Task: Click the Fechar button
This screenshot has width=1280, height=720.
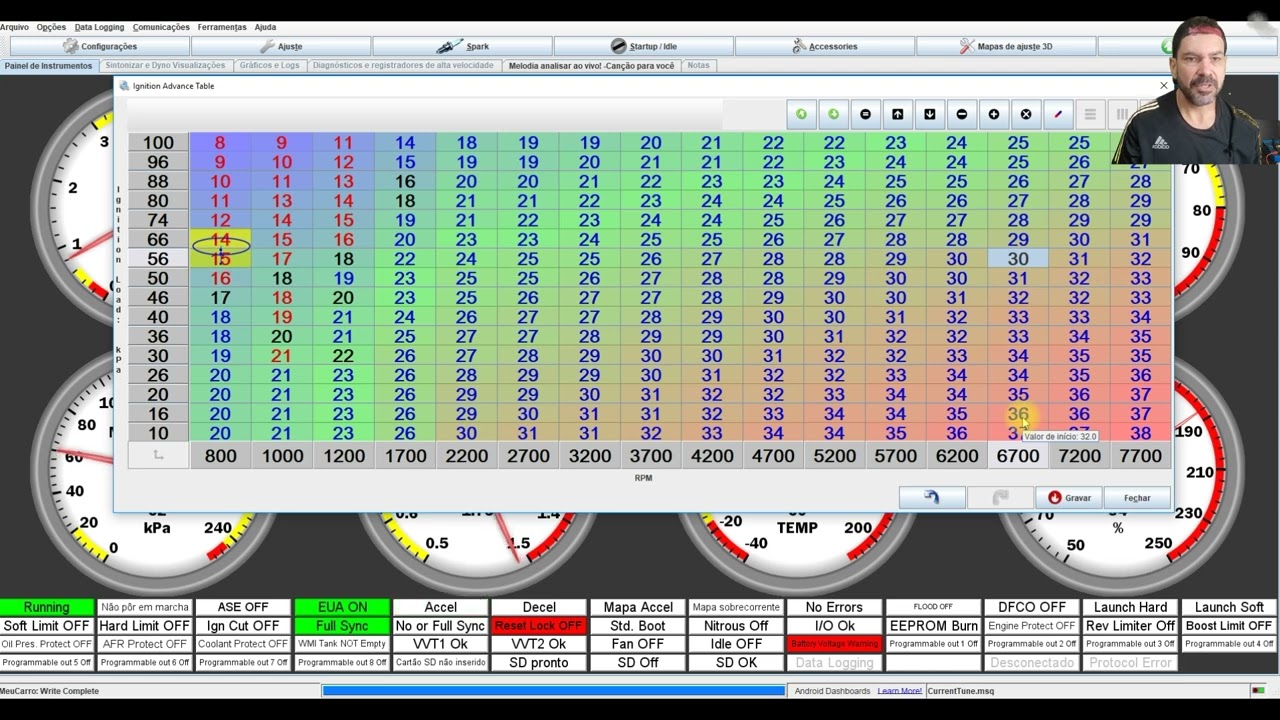Action: pos(1137,497)
